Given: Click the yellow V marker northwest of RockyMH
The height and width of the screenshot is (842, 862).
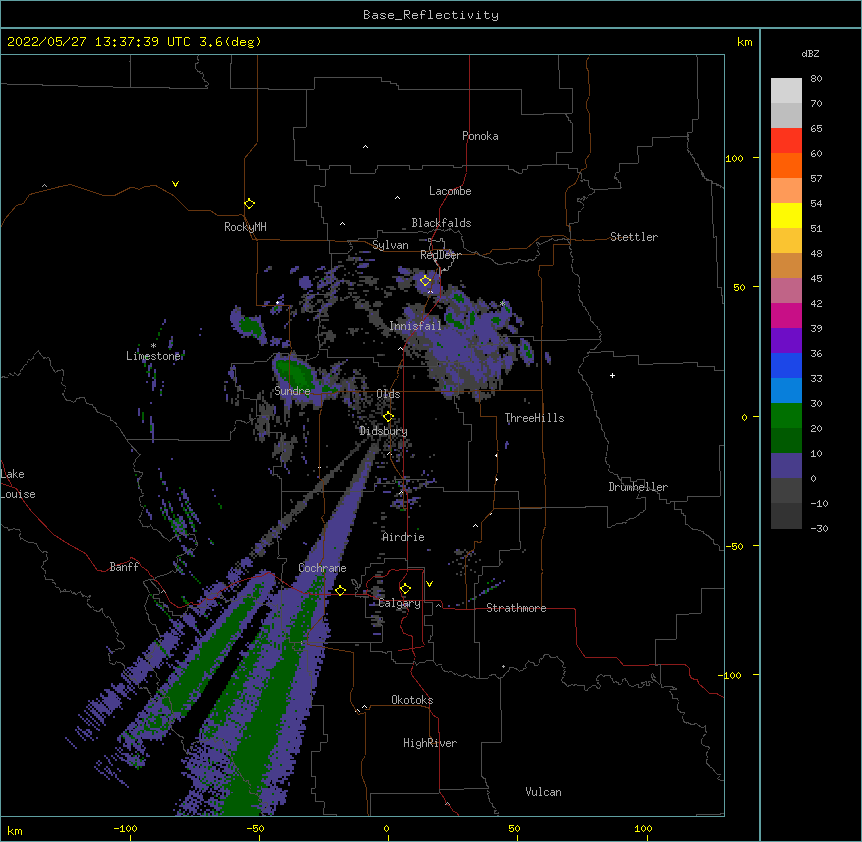Looking at the screenshot, I should 175,184.
